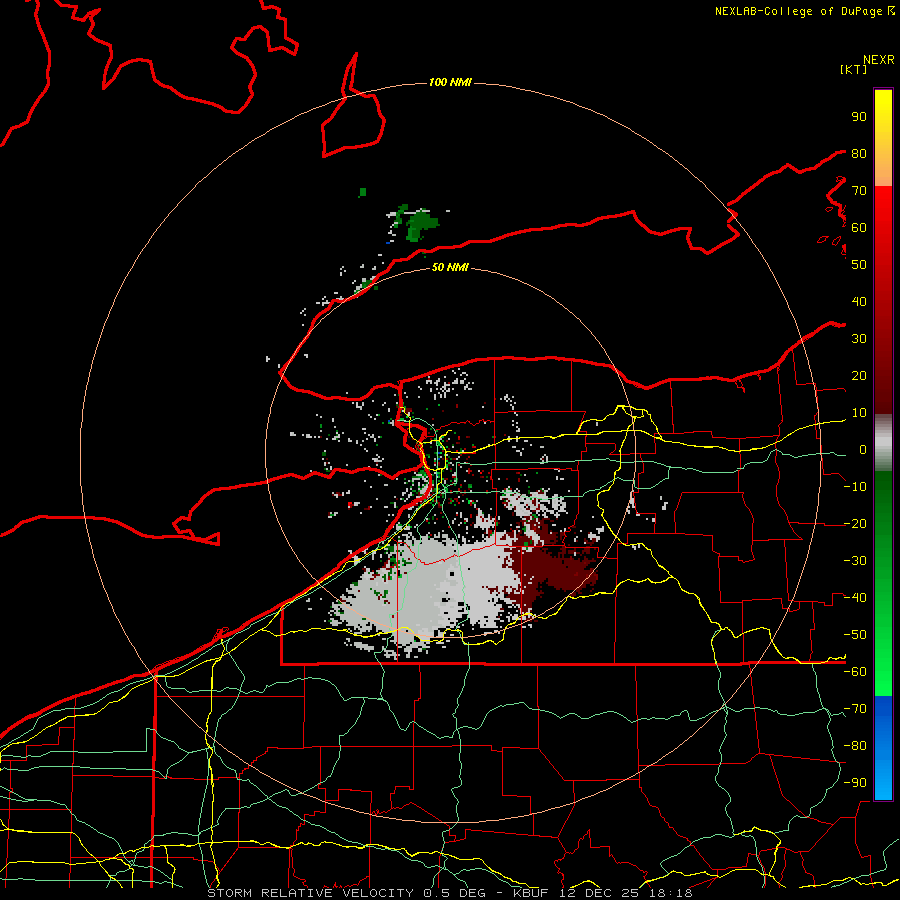
Task: Click the 100 NMI range ring label
Action: coord(450,82)
